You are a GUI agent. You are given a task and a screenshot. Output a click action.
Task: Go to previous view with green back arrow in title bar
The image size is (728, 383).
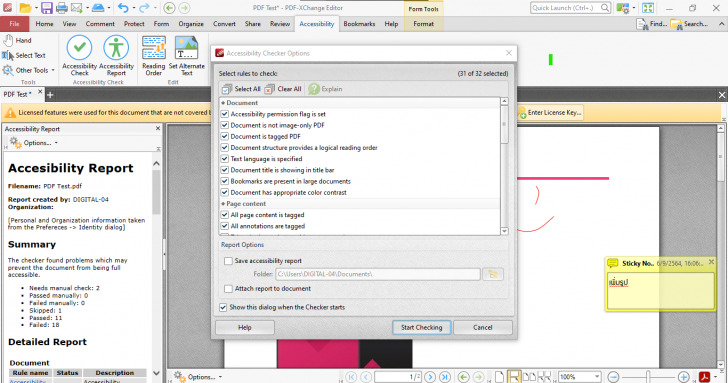[169, 8]
